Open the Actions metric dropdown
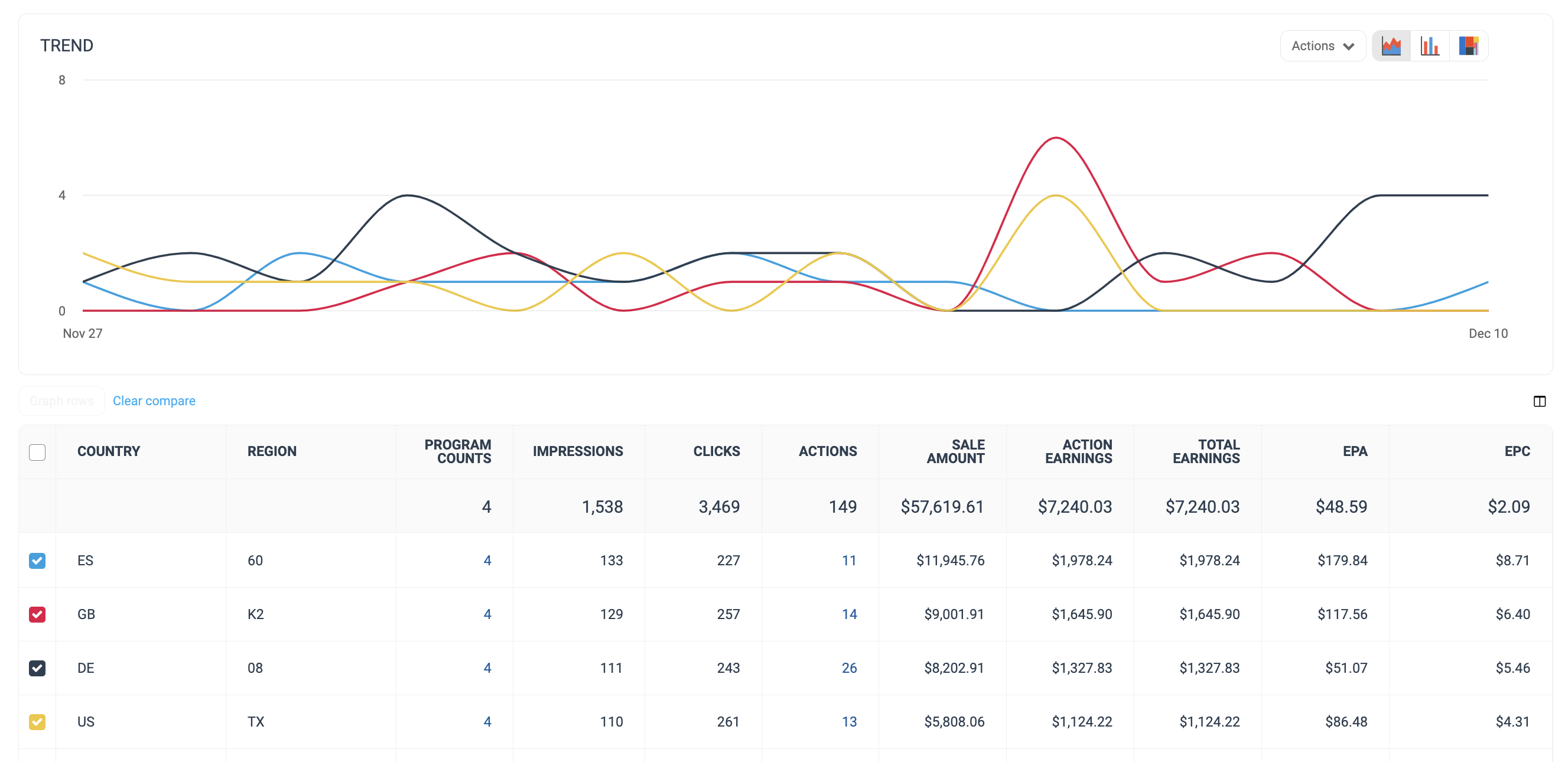The width and height of the screenshot is (1568, 762). point(1323,45)
